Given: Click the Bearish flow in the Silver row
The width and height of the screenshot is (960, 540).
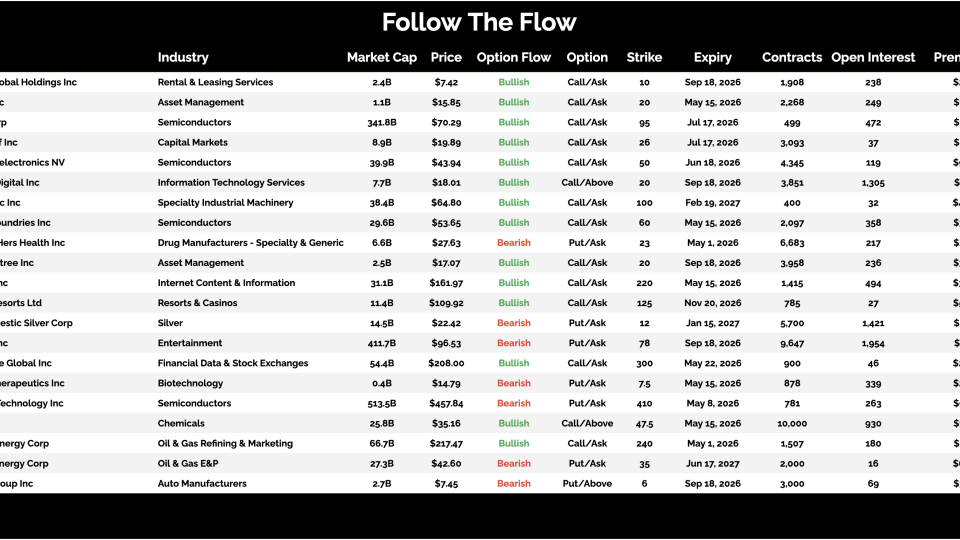Looking at the screenshot, I should pyautogui.click(x=514, y=323).
